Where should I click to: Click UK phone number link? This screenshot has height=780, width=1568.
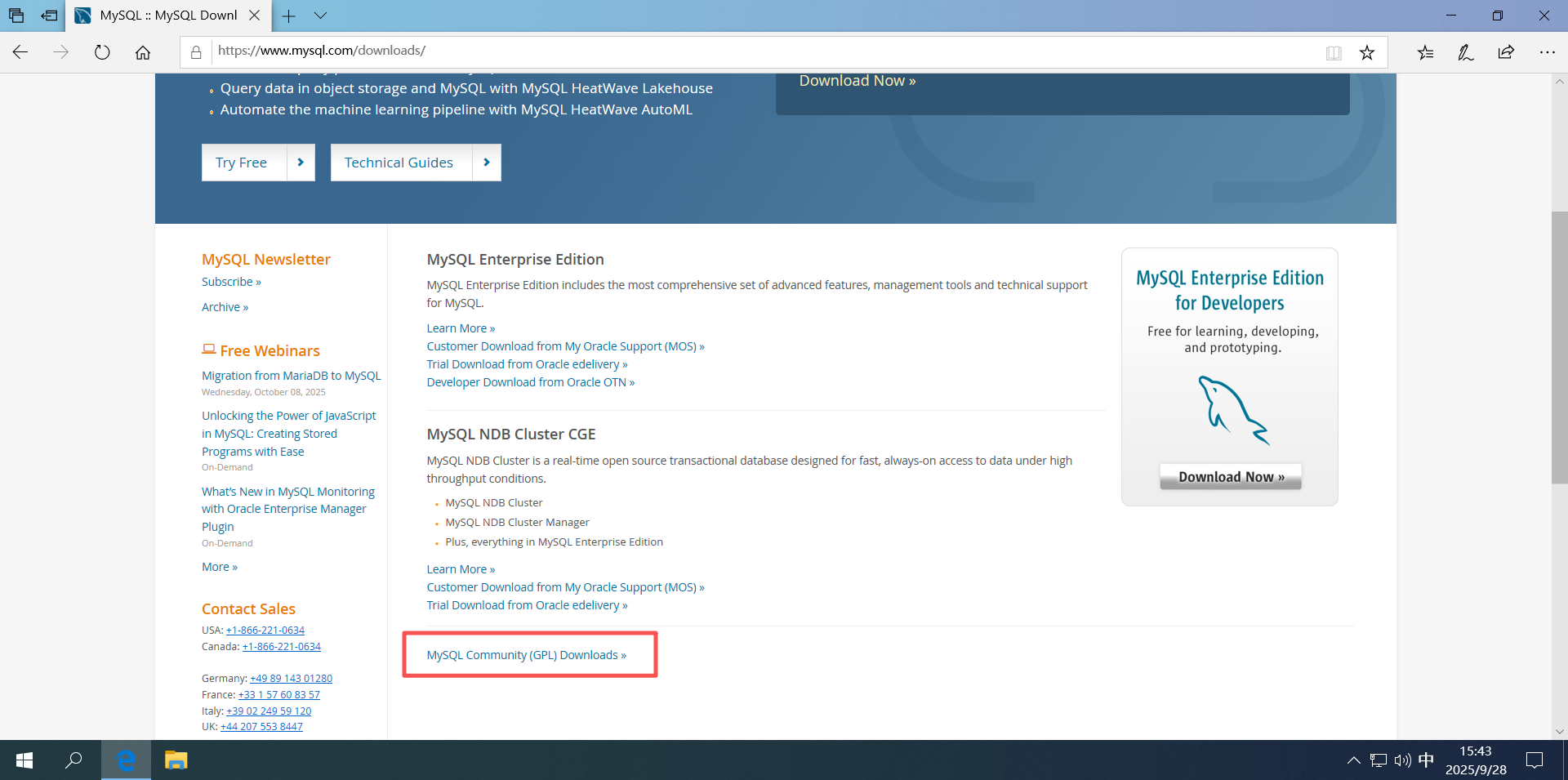pyautogui.click(x=261, y=727)
